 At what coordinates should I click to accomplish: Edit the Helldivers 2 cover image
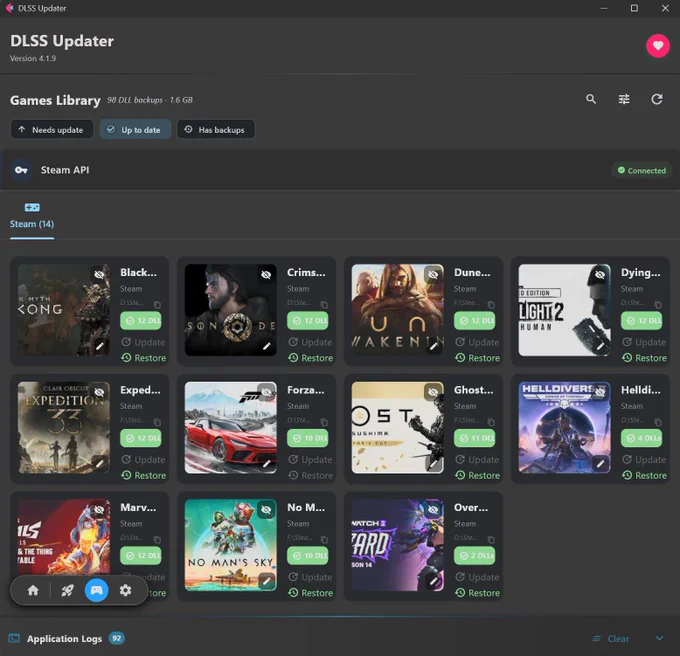[600, 463]
